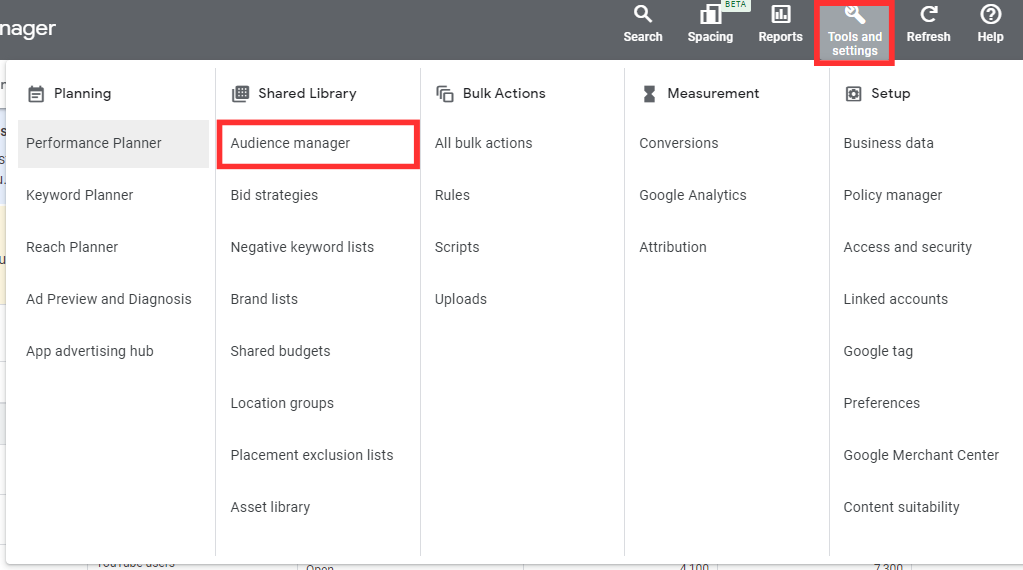
Task: Open Placement exclusion lists
Action: coord(312,455)
